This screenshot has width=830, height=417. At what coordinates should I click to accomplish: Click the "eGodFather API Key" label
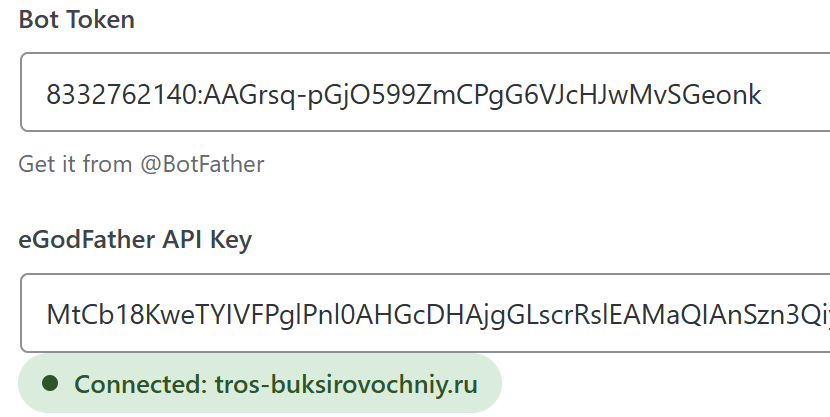pyautogui.click(x=135, y=240)
